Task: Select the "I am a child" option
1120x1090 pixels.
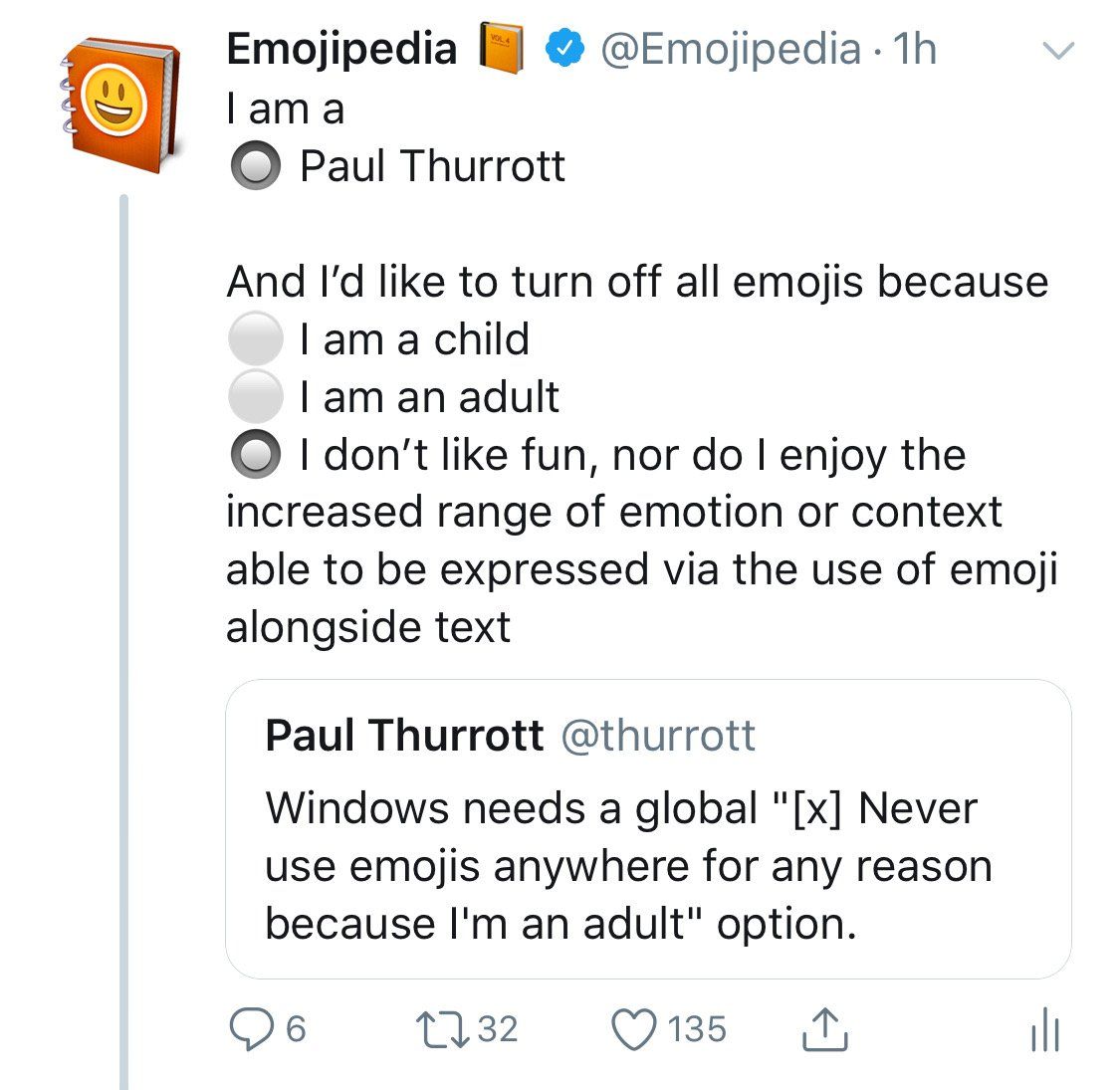Action: click(x=255, y=339)
